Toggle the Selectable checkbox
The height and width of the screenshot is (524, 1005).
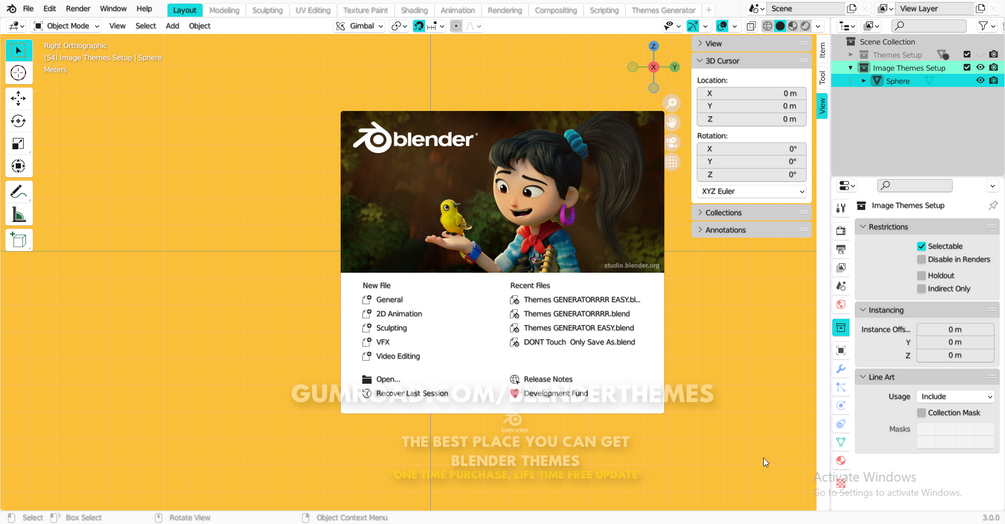(921, 246)
